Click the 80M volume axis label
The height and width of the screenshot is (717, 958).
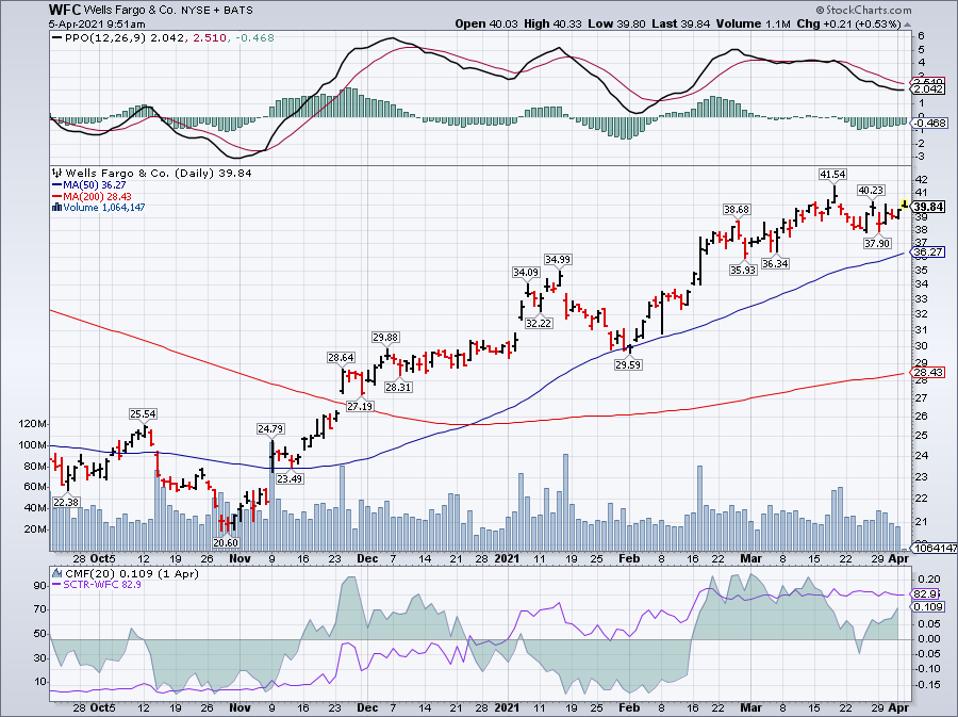(35, 467)
